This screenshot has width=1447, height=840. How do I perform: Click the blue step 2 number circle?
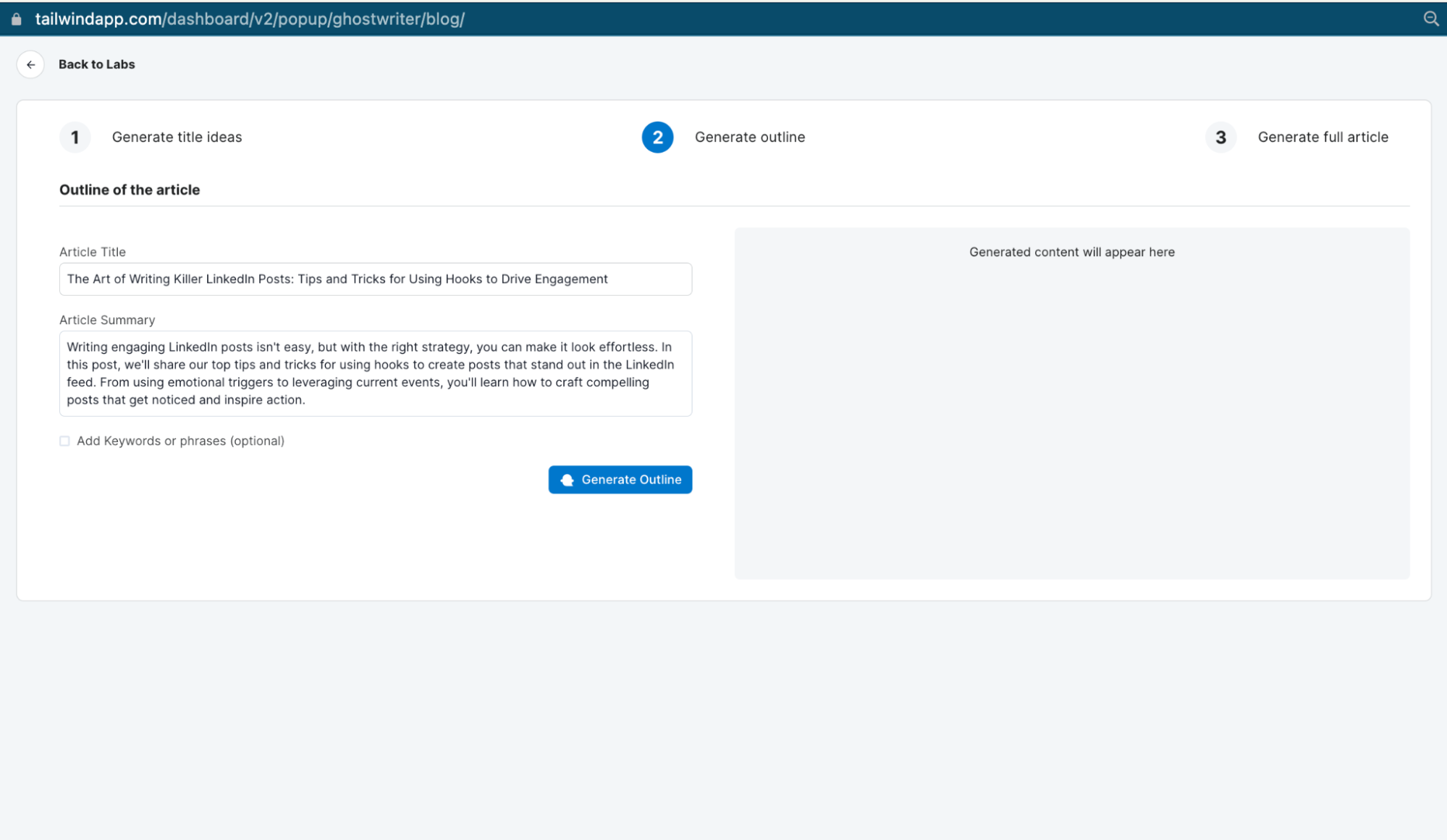657,137
